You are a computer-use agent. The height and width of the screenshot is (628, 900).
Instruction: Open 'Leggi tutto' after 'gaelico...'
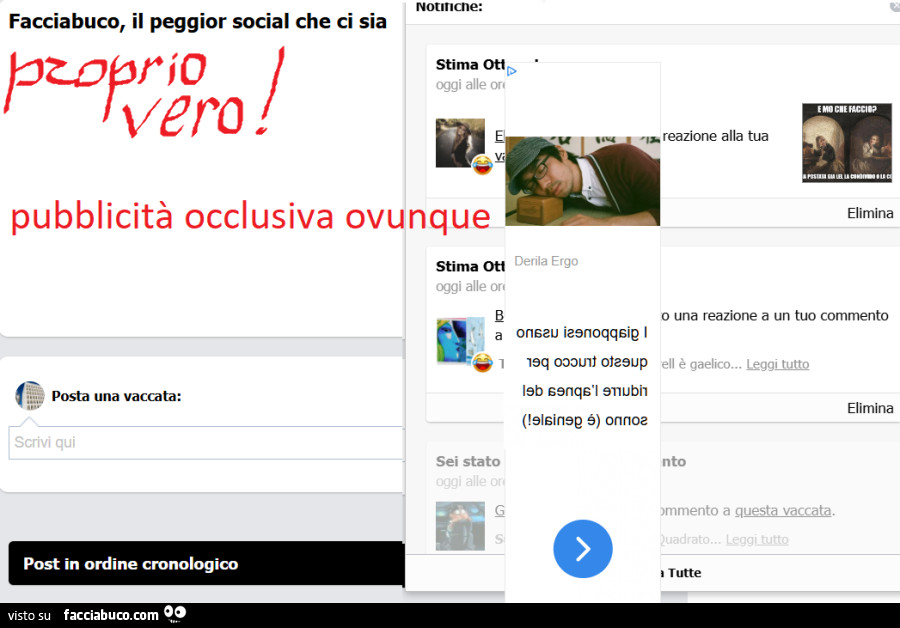click(777, 364)
